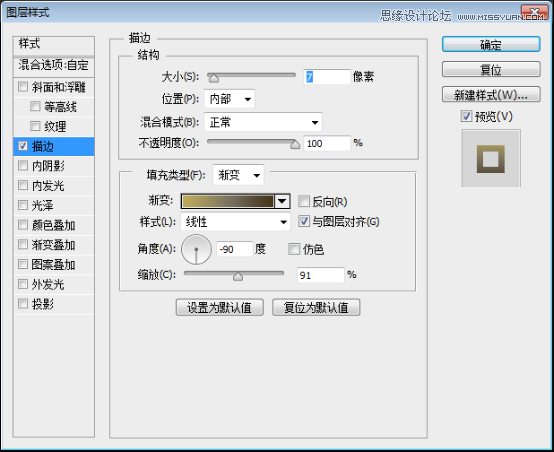
Task: Uncheck the 描边 style checkbox
Action: 23,146
